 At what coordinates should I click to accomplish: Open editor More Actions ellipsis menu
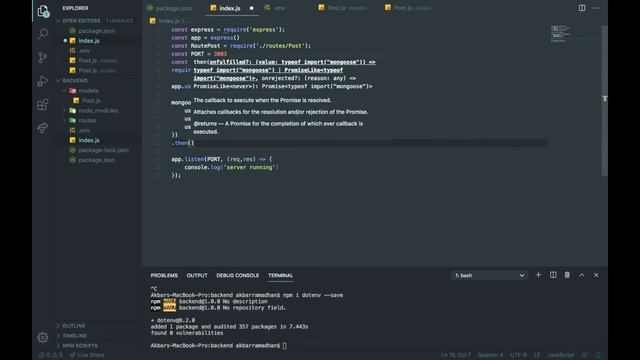click(596, 8)
